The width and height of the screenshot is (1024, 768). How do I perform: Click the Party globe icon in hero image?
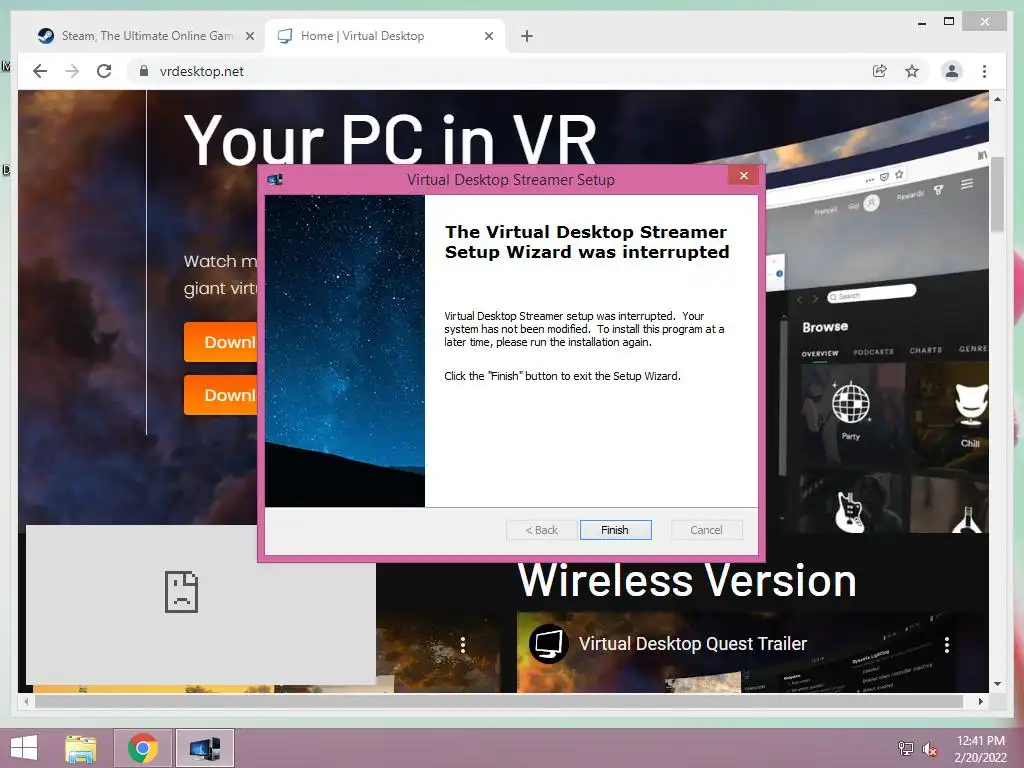[x=850, y=402]
